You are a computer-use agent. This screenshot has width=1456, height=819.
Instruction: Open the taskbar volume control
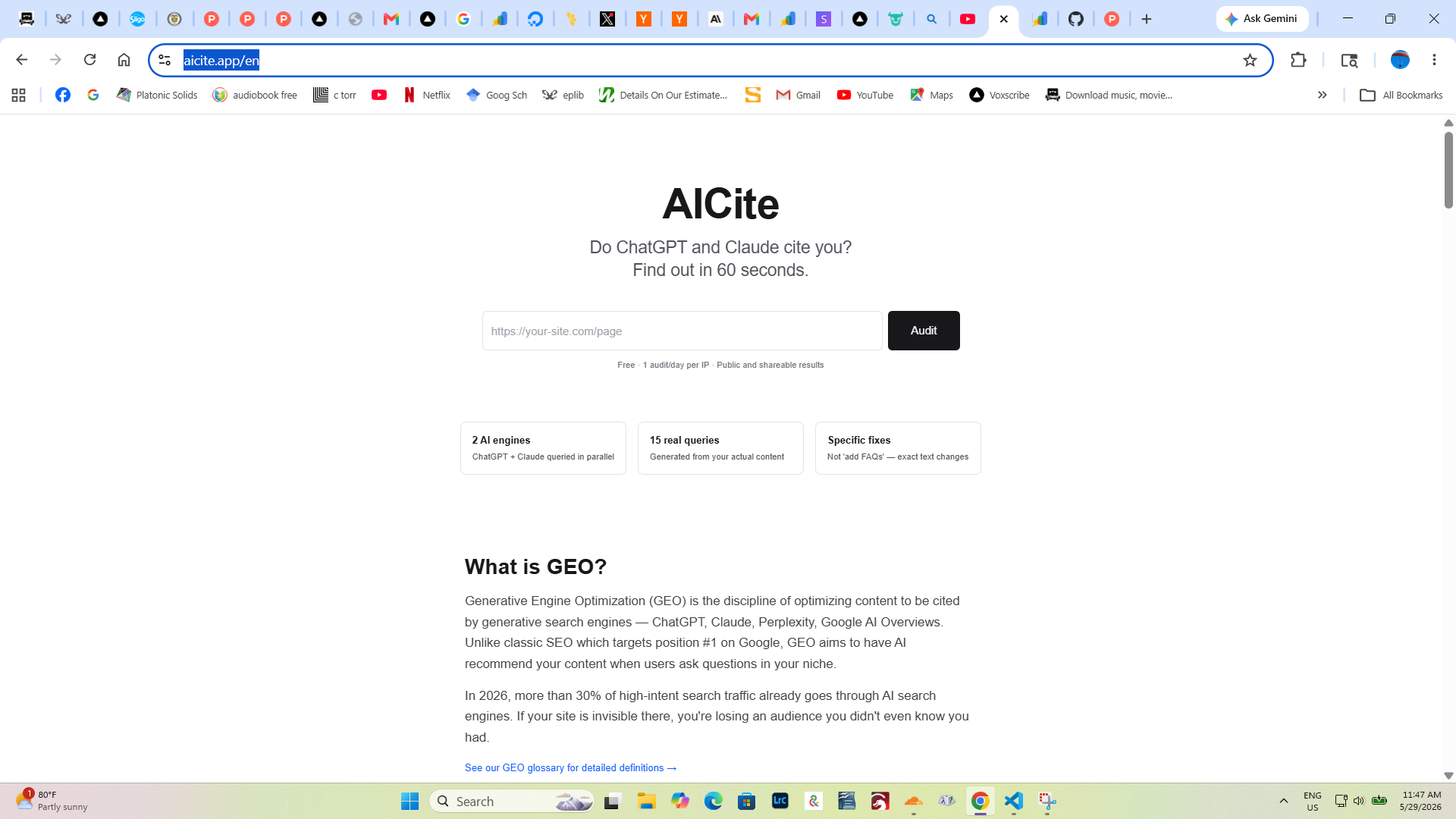coord(1359,801)
